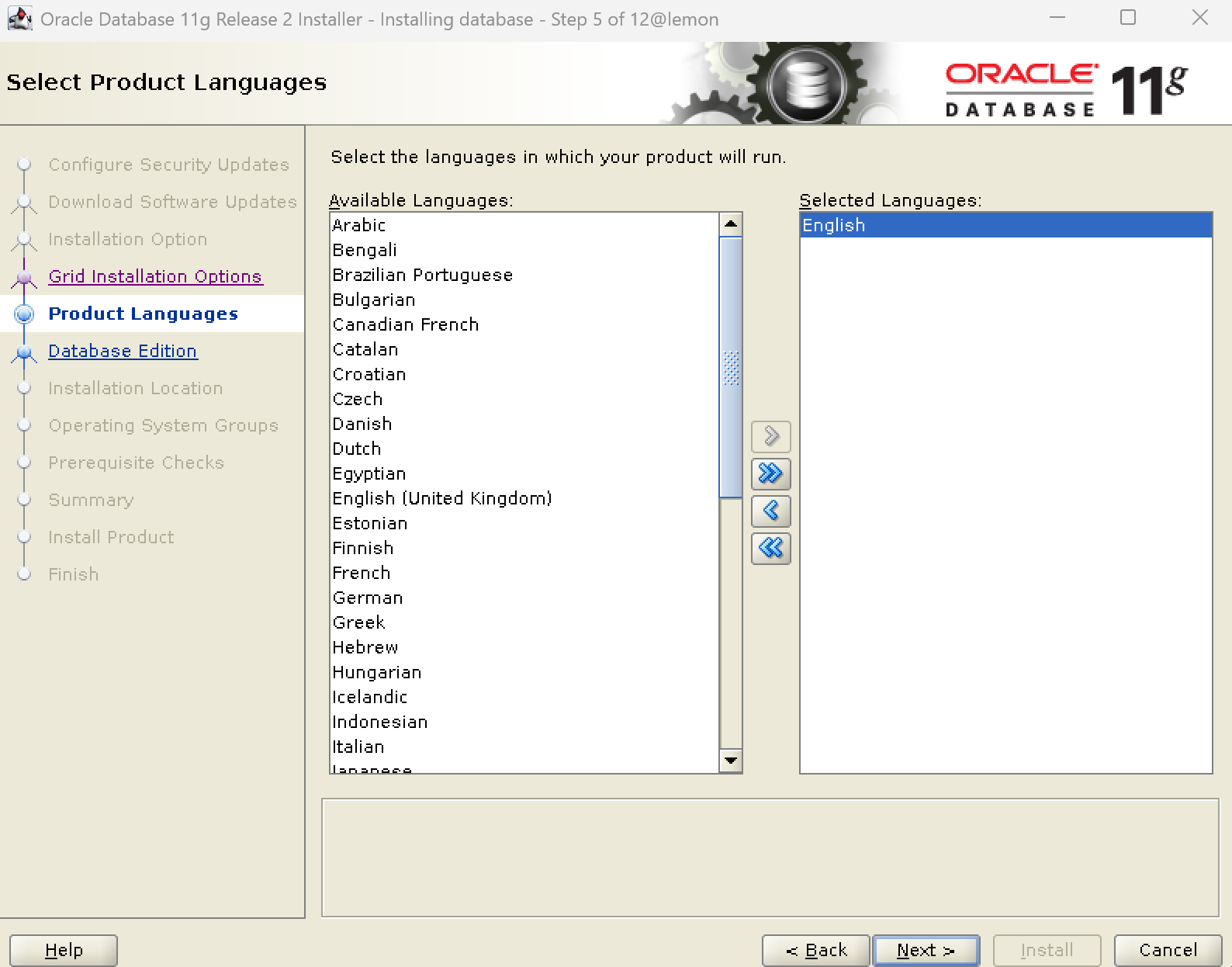This screenshot has height=967, width=1232.
Task: Select Canadian French in the list
Action: pyautogui.click(x=524, y=324)
